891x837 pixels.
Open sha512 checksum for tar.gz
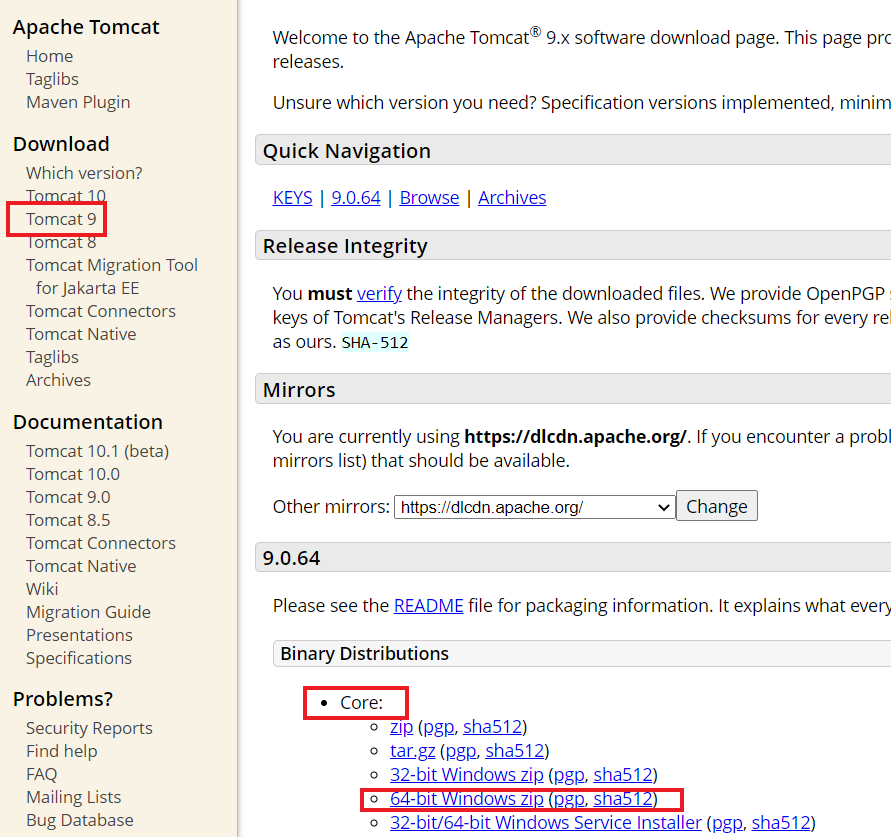click(x=515, y=751)
